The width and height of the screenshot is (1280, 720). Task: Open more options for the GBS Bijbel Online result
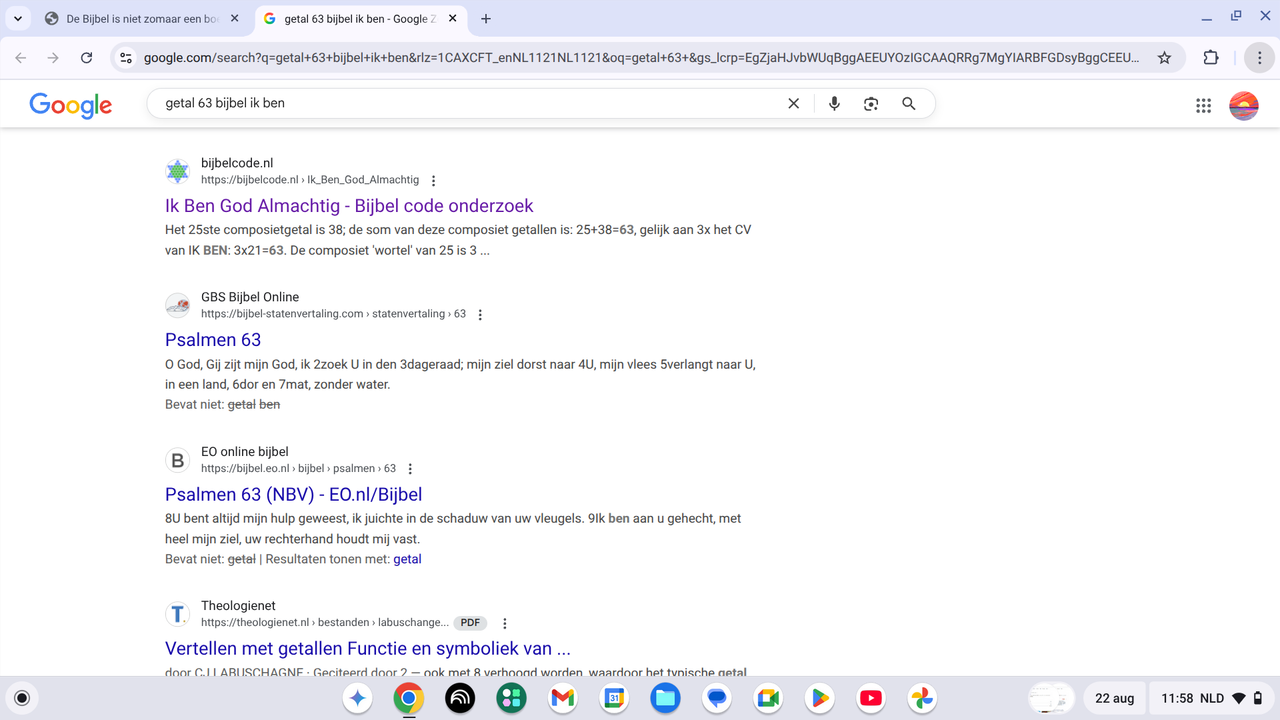(x=480, y=315)
